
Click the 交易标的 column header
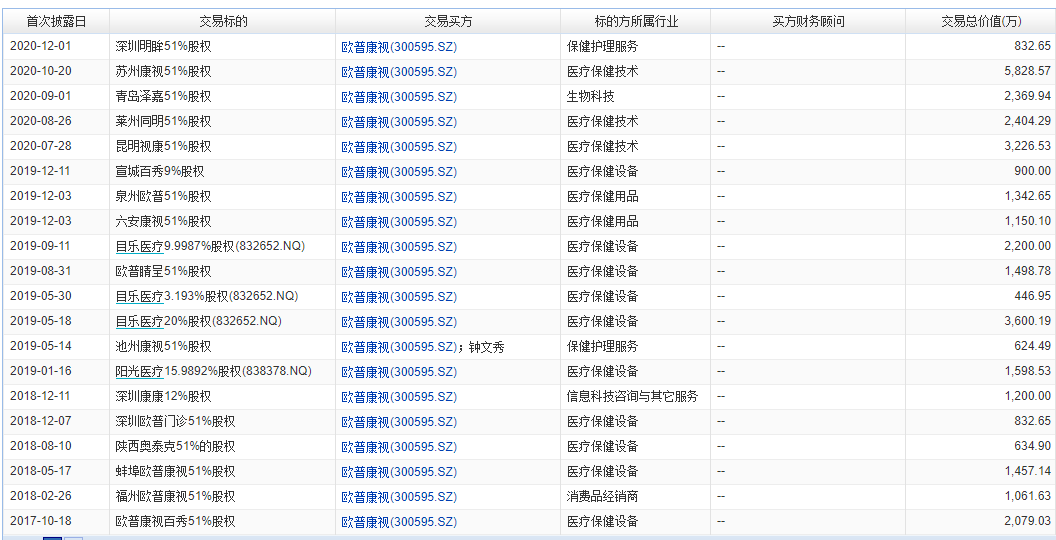tap(224, 22)
